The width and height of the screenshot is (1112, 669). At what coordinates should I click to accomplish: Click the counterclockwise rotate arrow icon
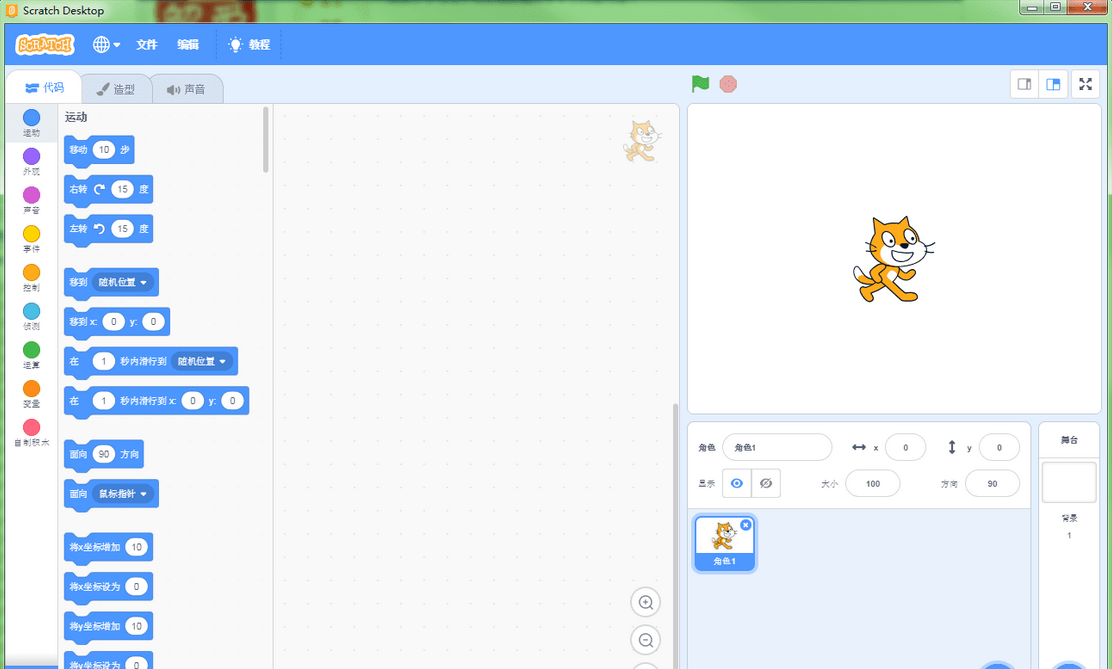click(x=99, y=229)
